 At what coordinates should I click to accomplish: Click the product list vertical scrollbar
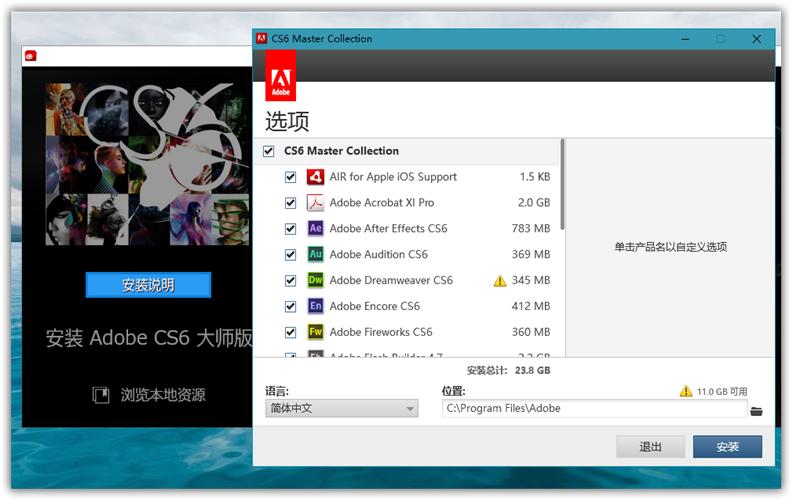point(562,185)
